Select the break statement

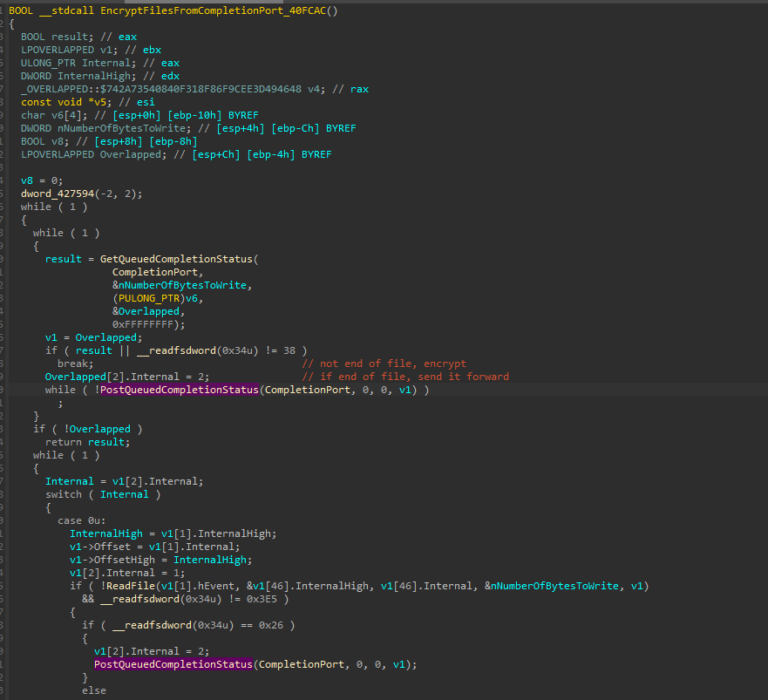pyautogui.click(x=72, y=364)
